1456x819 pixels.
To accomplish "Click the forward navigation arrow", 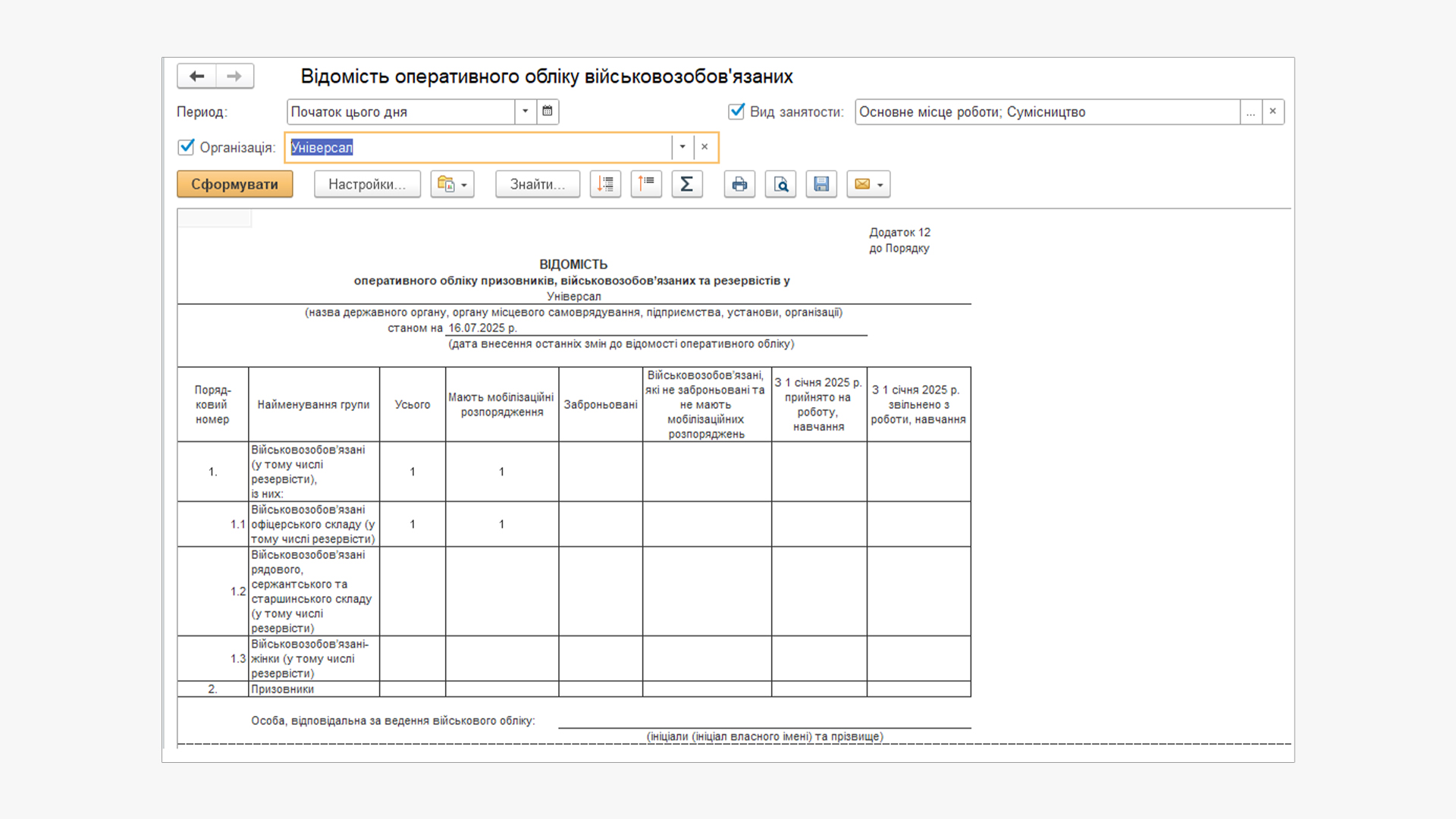I will pos(234,76).
